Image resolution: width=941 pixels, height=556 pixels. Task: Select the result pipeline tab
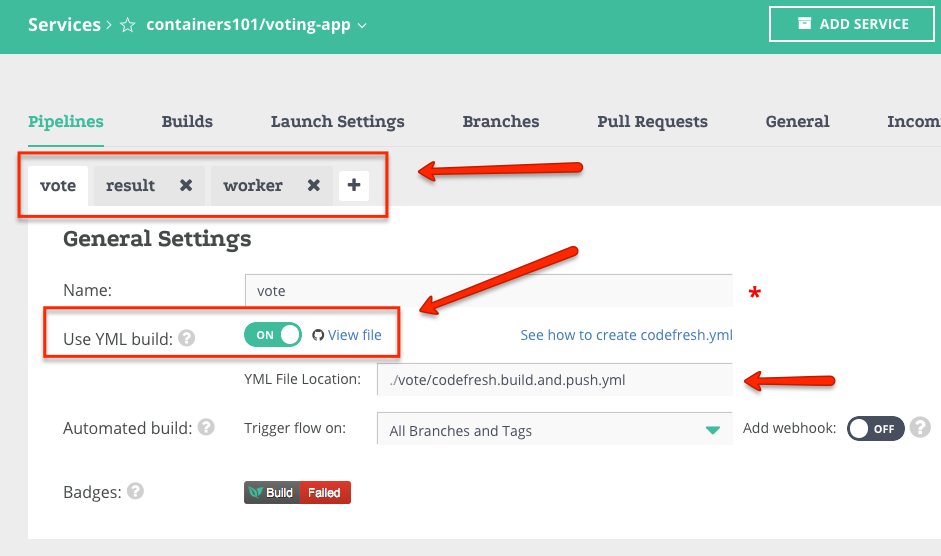pyautogui.click(x=131, y=186)
